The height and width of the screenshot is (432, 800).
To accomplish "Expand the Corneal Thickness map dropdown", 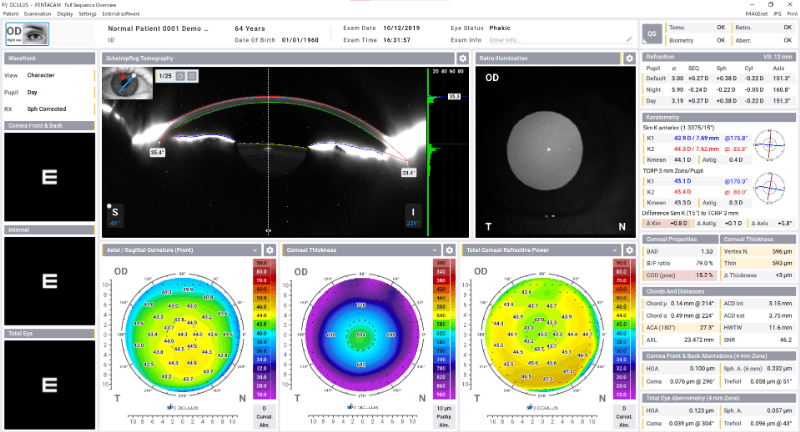I will point(434,250).
